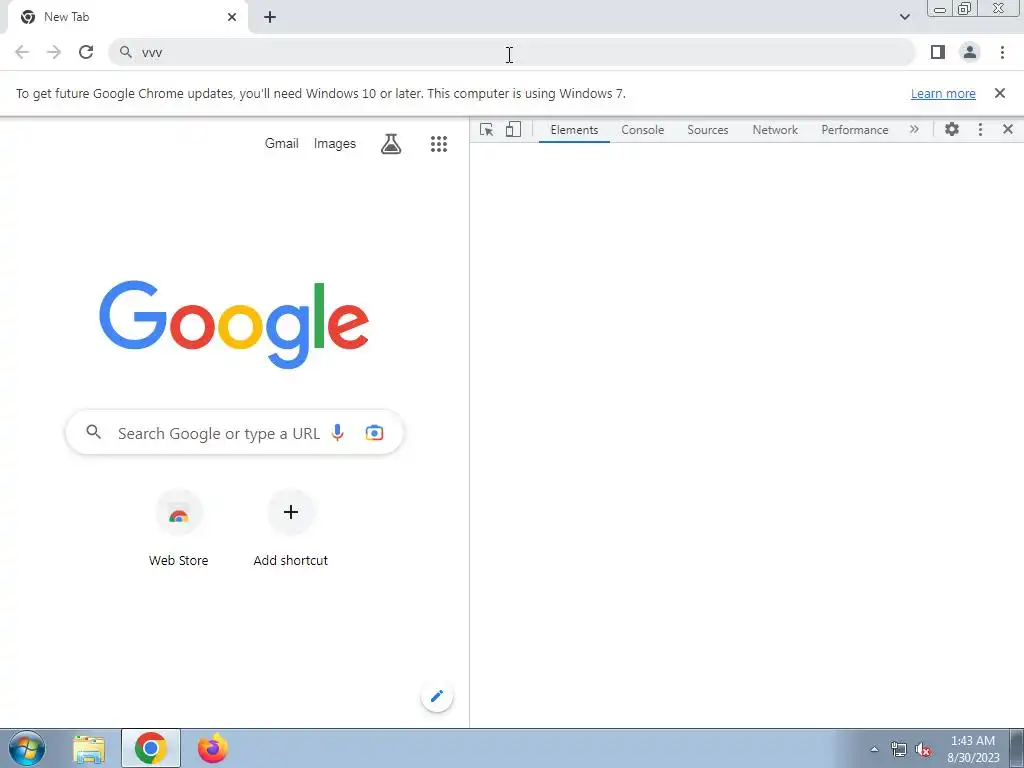Viewport: 1024px width, 768px height.
Task: Switch to the Elements tab
Action: click(x=574, y=129)
